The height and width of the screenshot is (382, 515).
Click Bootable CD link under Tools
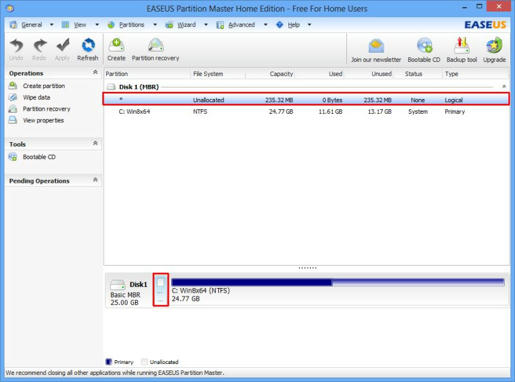coord(39,157)
